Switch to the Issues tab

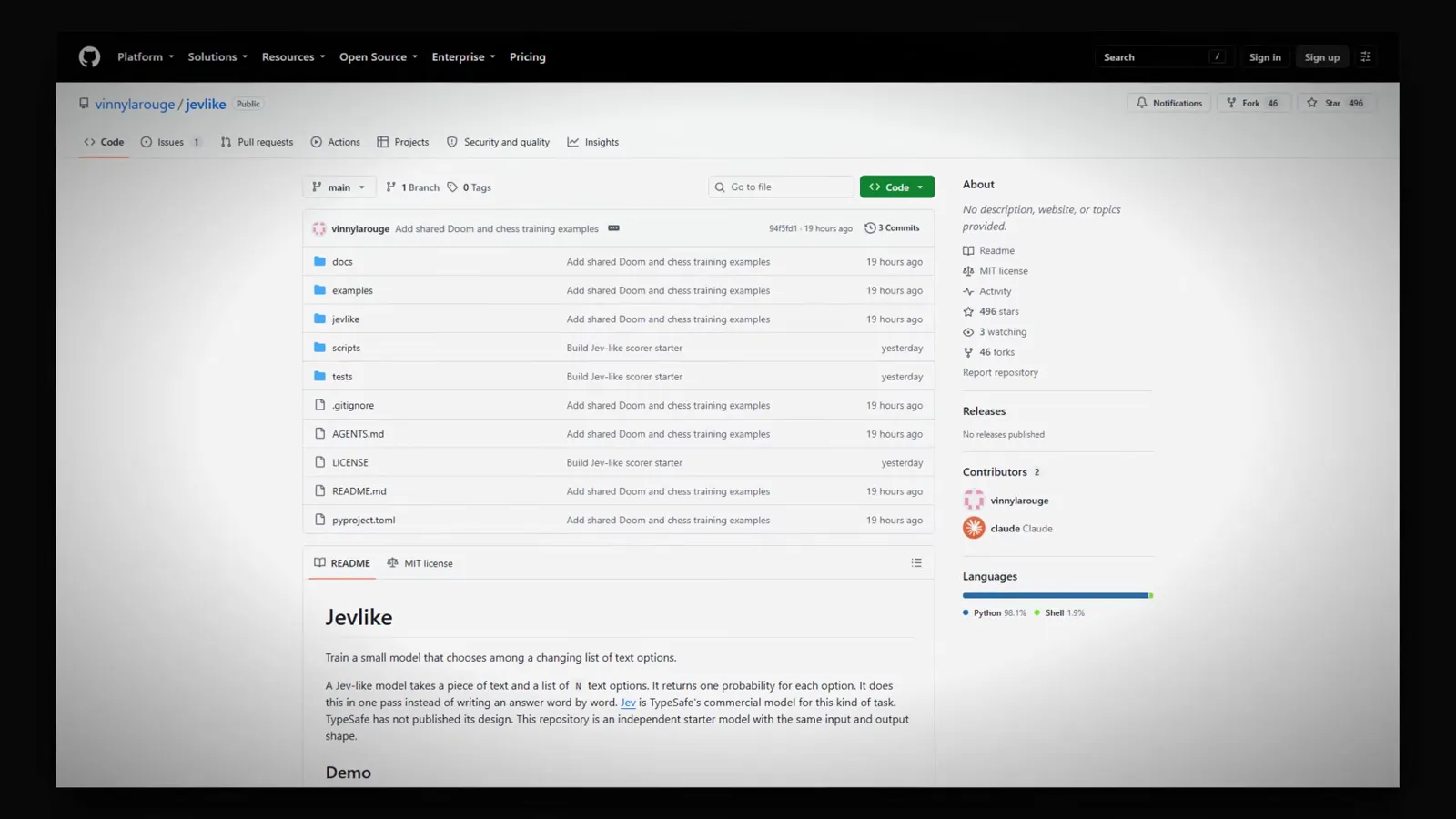tap(171, 142)
